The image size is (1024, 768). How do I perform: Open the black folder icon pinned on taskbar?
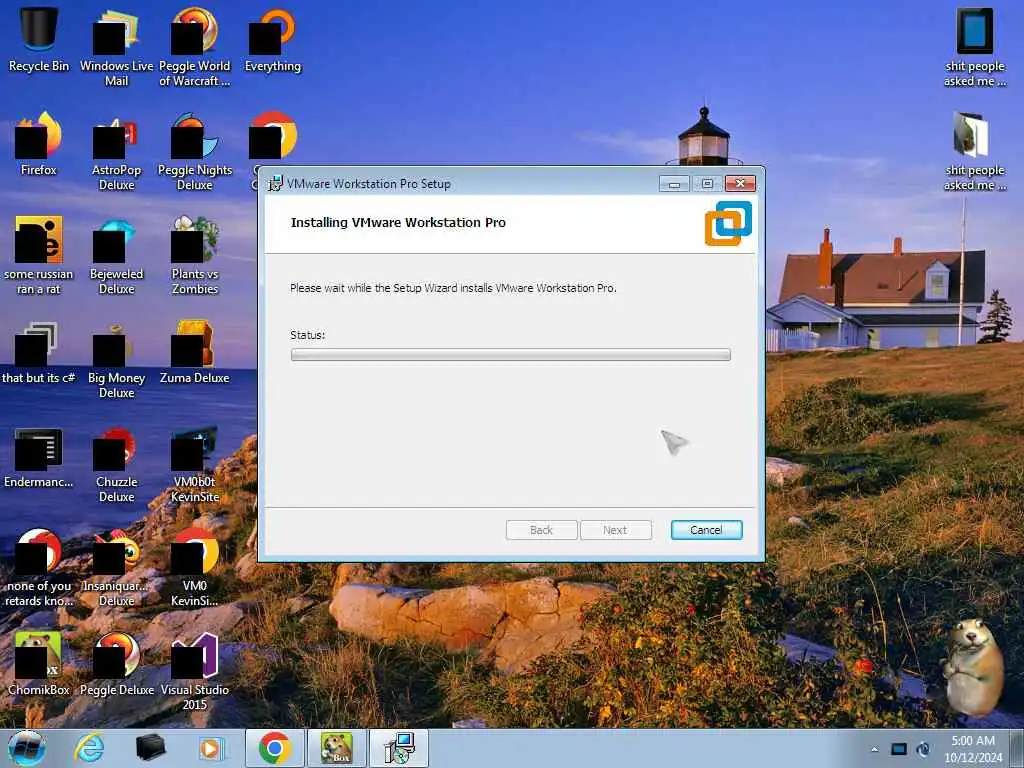pyautogui.click(x=150, y=748)
